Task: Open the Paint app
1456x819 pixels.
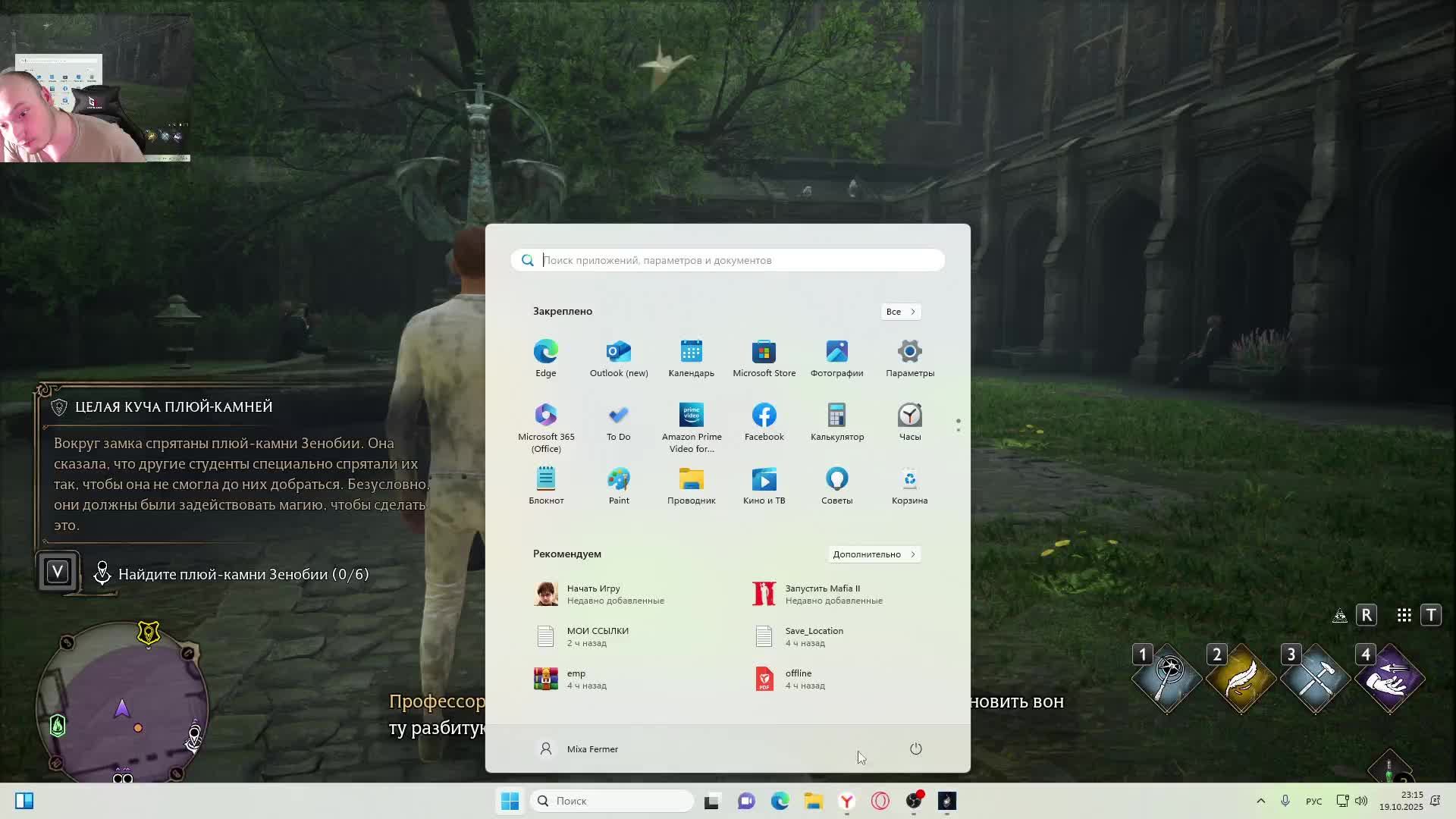Action: [618, 485]
